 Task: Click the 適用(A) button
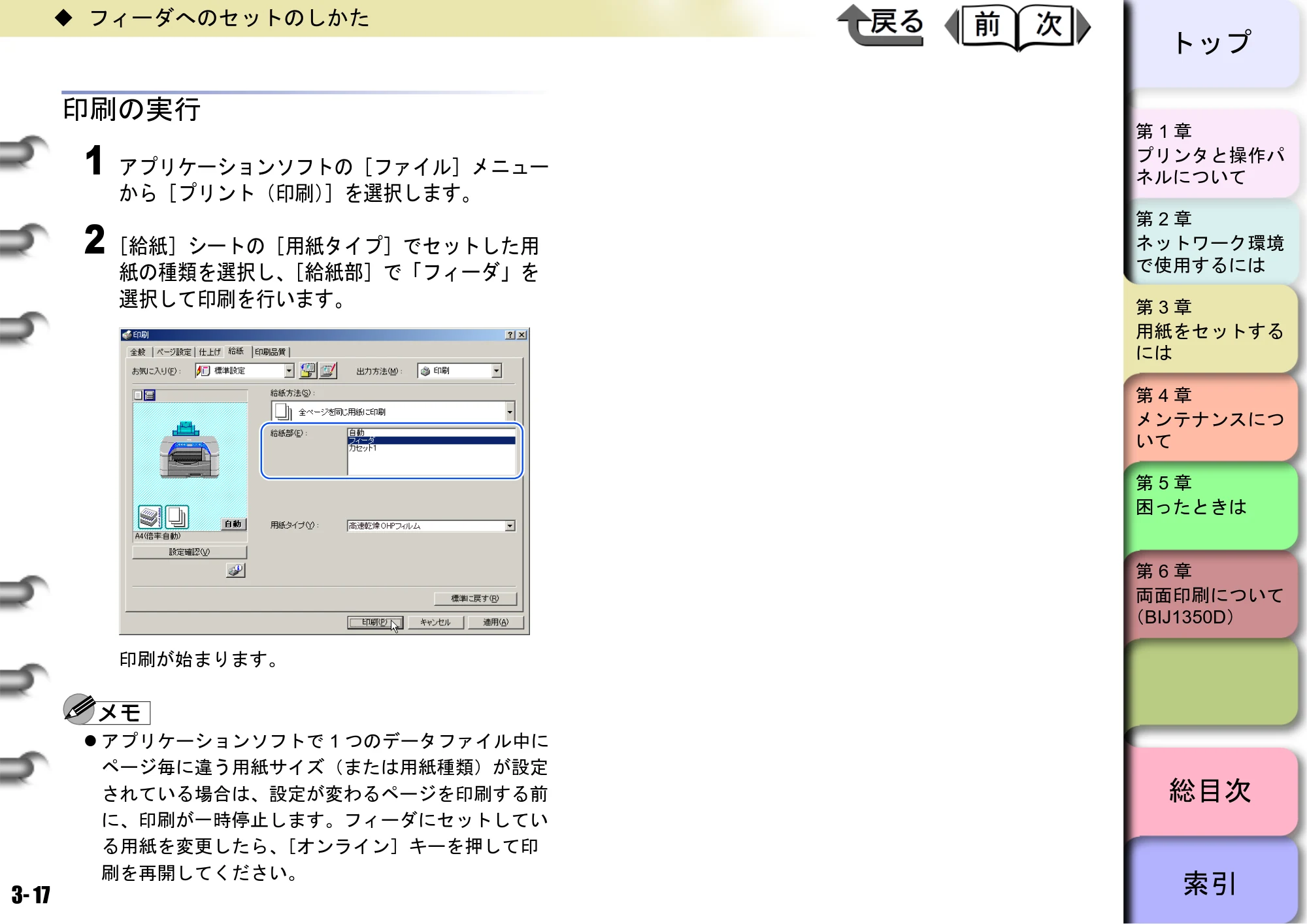(x=495, y=622)
